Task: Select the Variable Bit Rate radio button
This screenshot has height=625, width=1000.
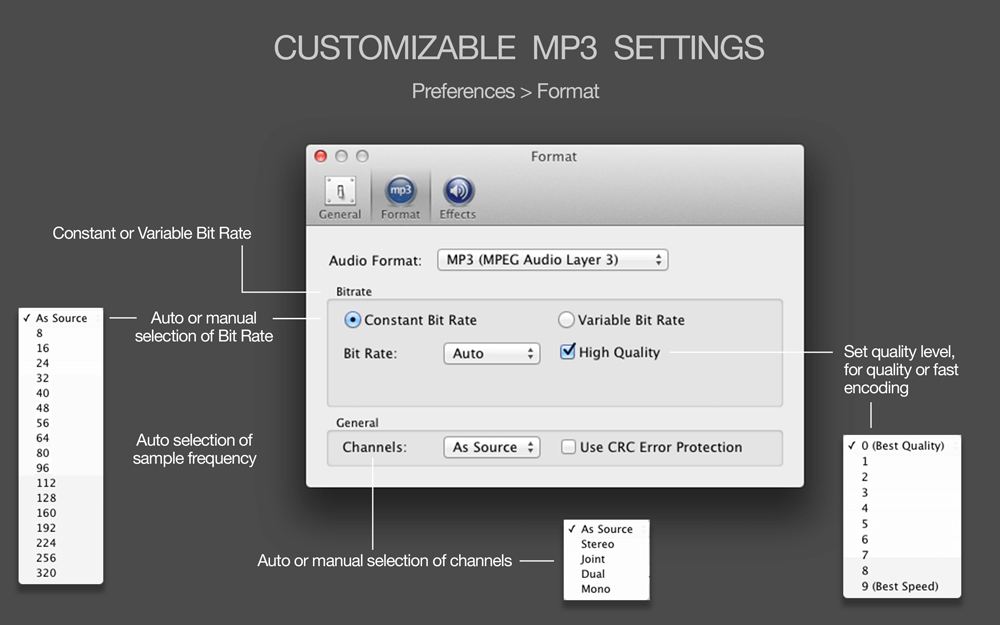Action: 566,320
